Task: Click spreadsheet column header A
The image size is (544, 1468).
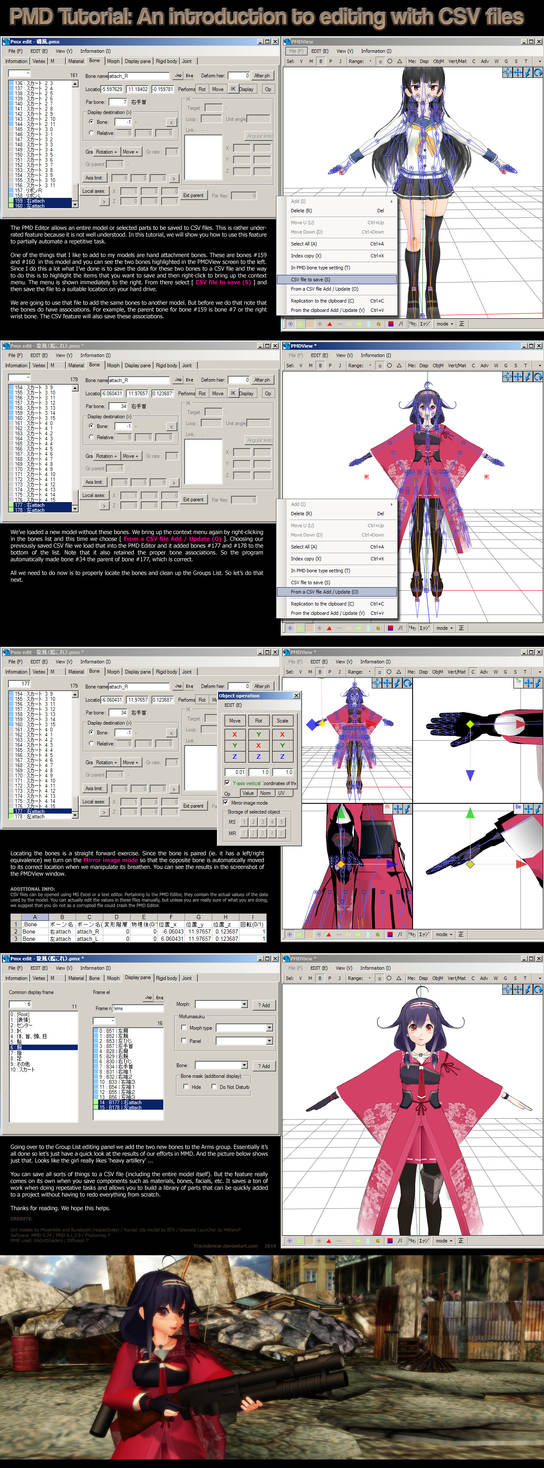Action: pos(35,916)
